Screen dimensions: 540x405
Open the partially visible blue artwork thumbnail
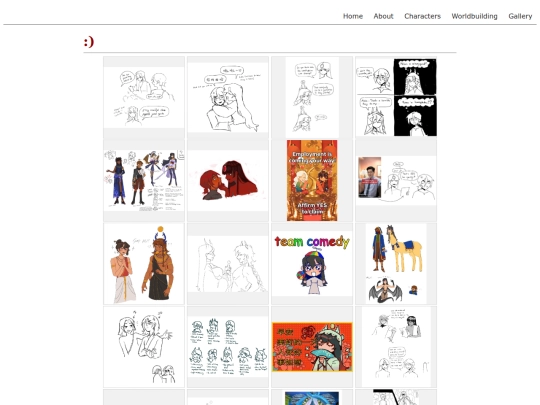pyautogui.click(x=312, y=398)
